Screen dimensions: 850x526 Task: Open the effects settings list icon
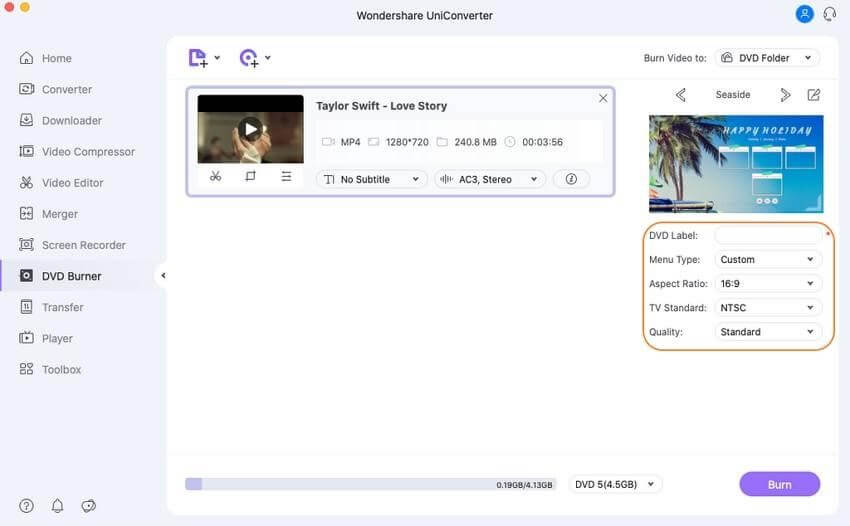(286, 176)
